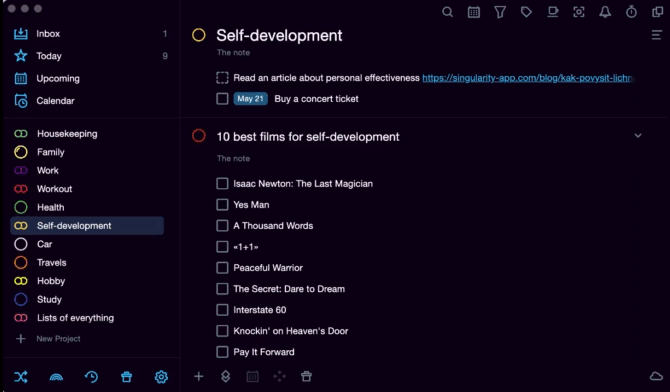This screenshot has height=392, width=670.
Task: Click the tag icon in top toolbar
Action: [526, 12]
